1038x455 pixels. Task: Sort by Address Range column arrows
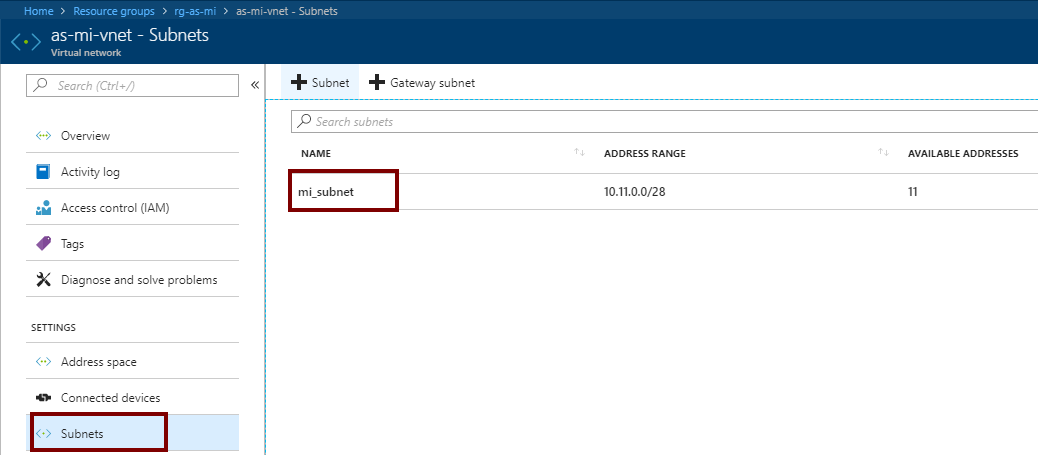coord(883,153)
